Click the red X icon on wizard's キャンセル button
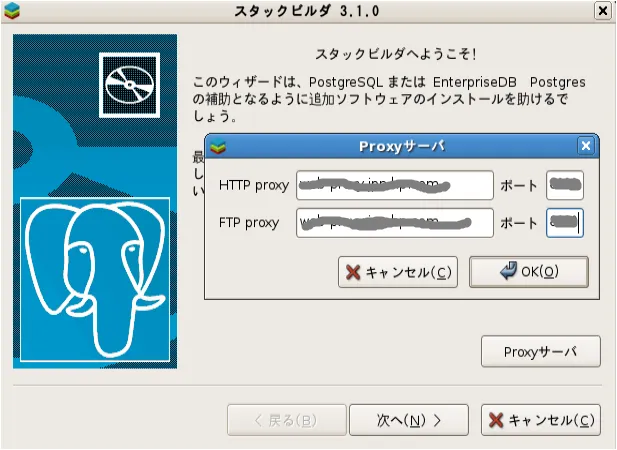Image resolution: width=617 pixels, height=450 pixels. point(496,420)
